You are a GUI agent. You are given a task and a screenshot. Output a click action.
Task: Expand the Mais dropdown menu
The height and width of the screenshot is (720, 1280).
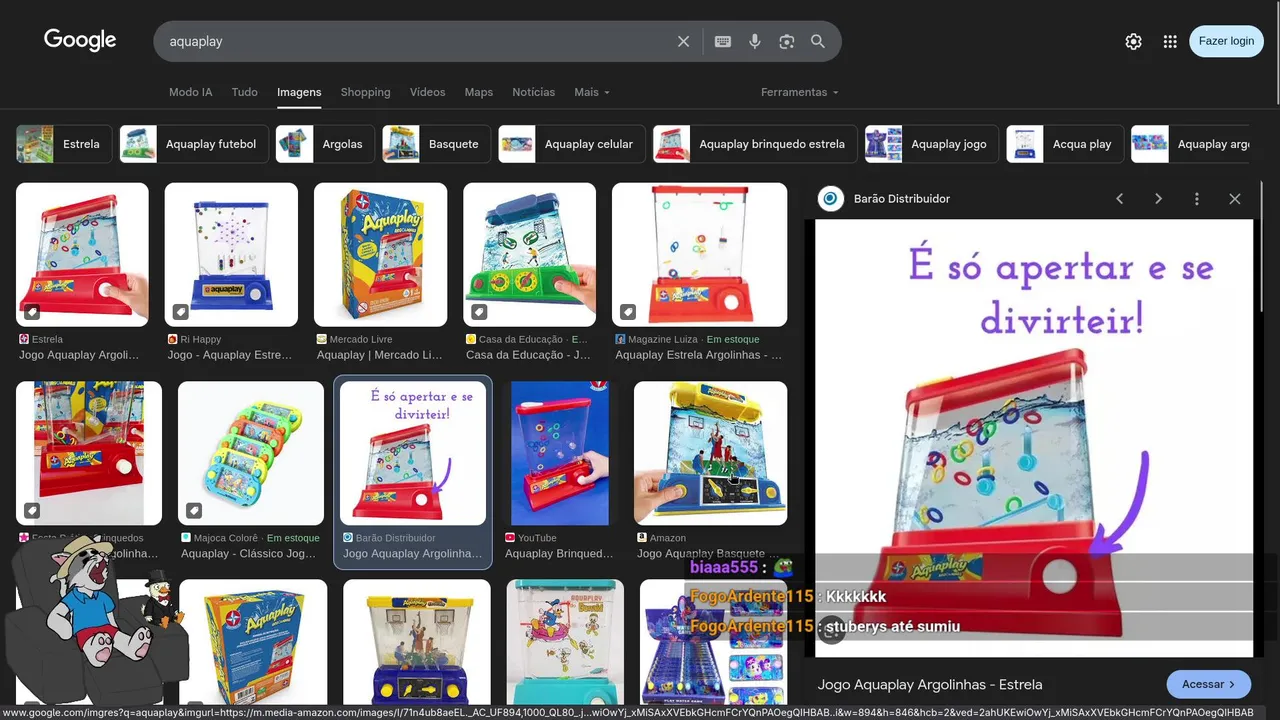click(591, 92)
